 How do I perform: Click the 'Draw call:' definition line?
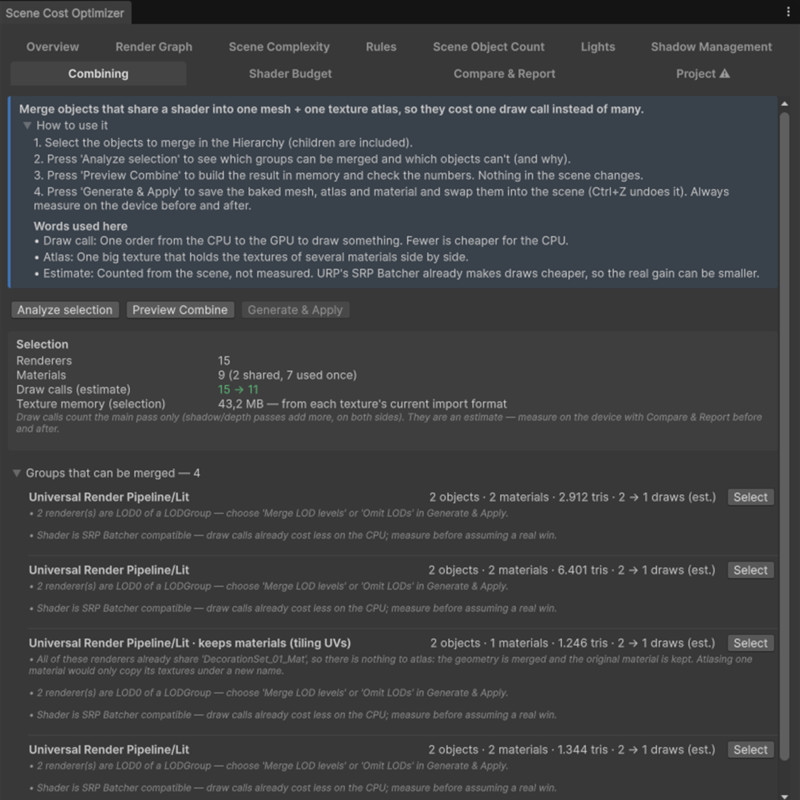pos(301,240)
